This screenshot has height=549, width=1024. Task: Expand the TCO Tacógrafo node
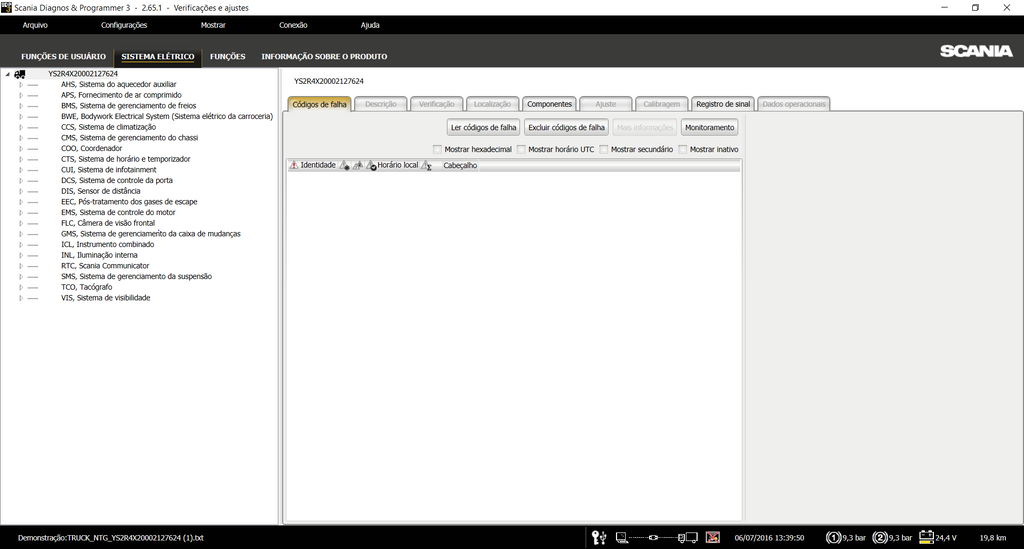click(x=21, y=287)
